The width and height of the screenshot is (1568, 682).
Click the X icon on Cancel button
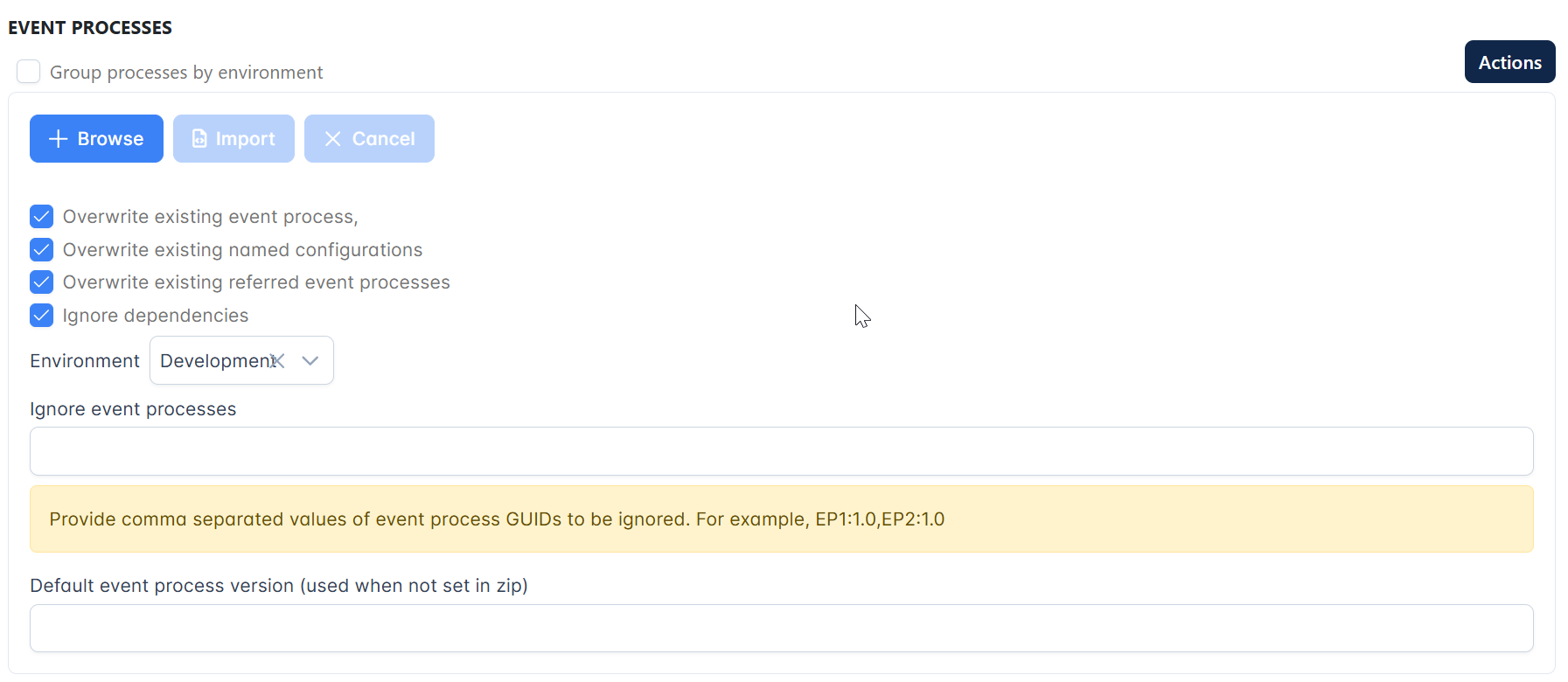(332, 139)
